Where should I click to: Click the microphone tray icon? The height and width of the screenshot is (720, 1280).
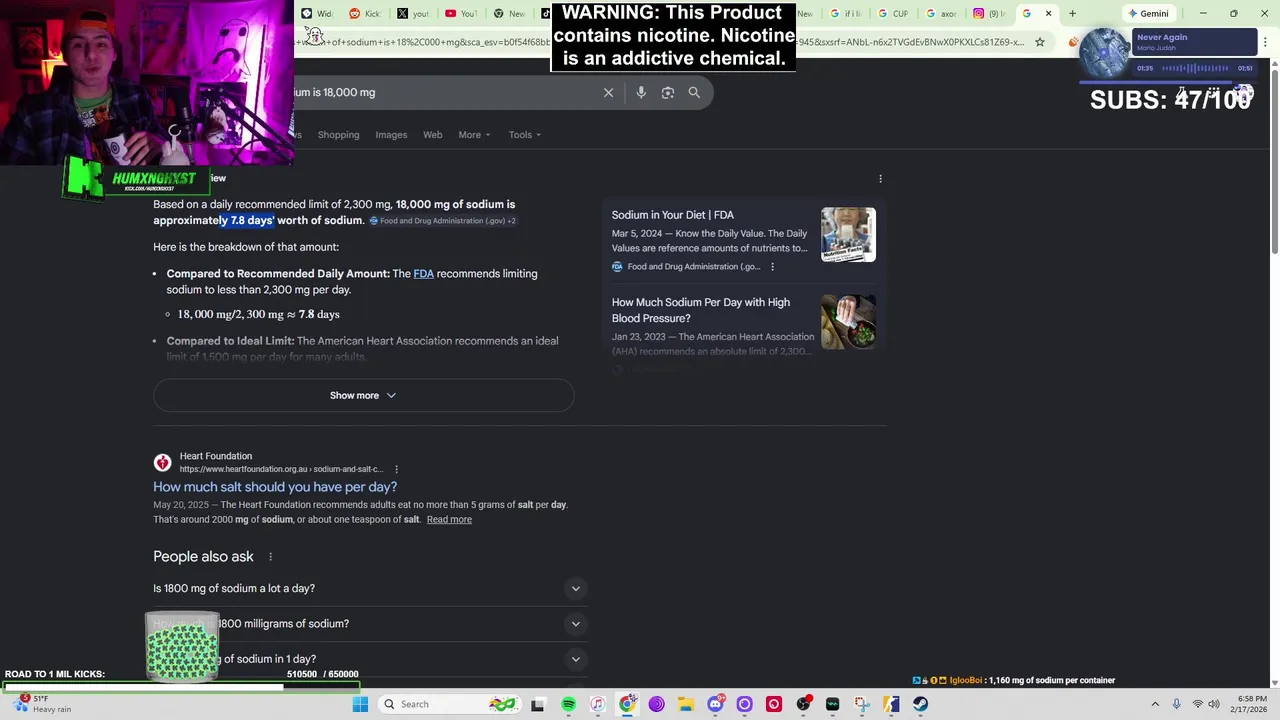tap(1176, 704)
